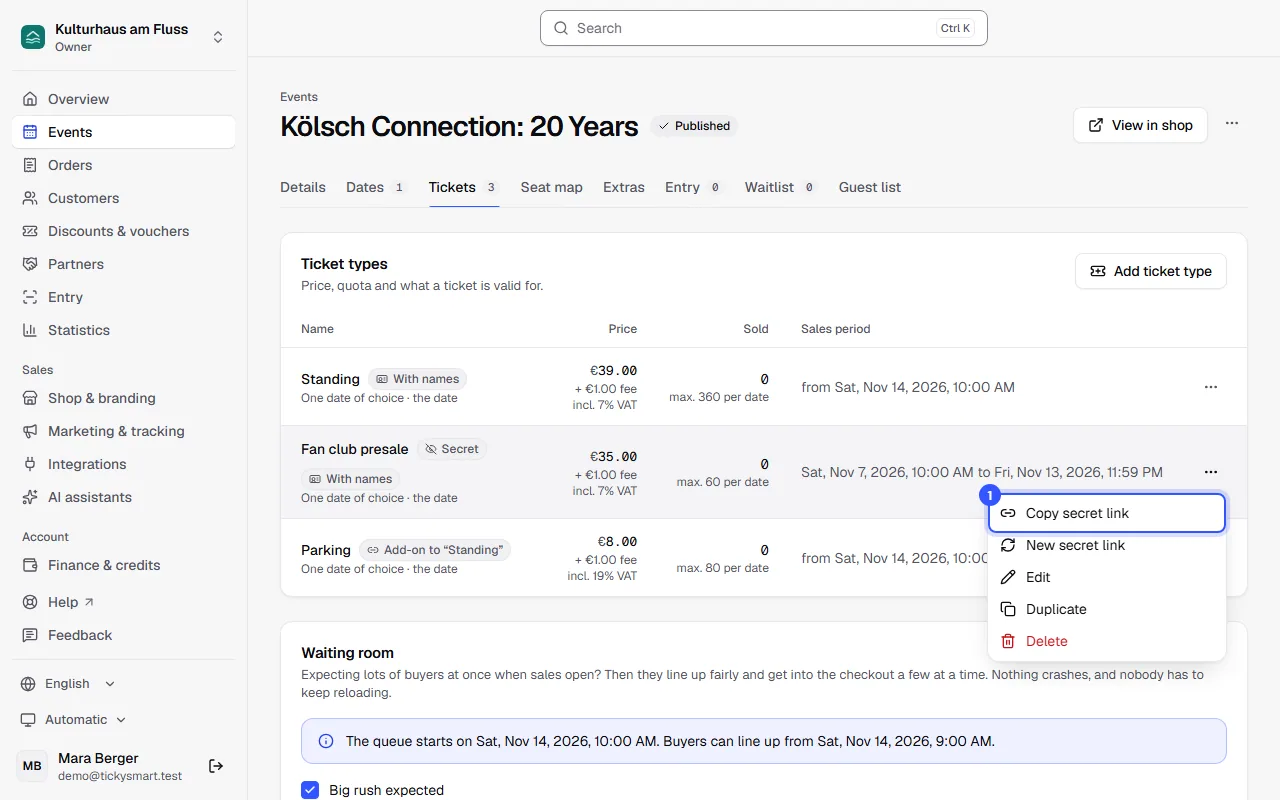Screen dimensions: 1280x800
Task: Click the Secret badge on Fan club presale
Action: click(x=452, y=449)
